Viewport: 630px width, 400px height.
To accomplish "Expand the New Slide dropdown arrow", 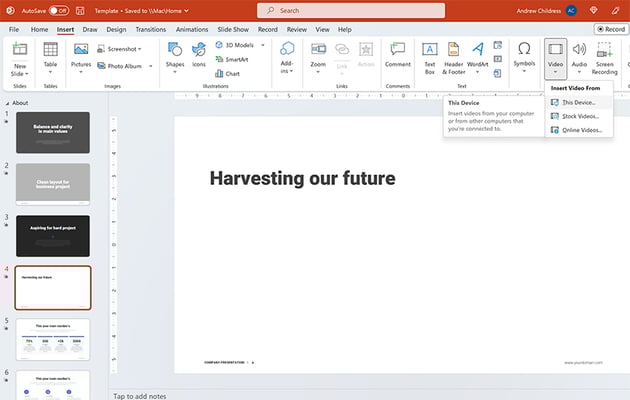I will click(20, 73).
